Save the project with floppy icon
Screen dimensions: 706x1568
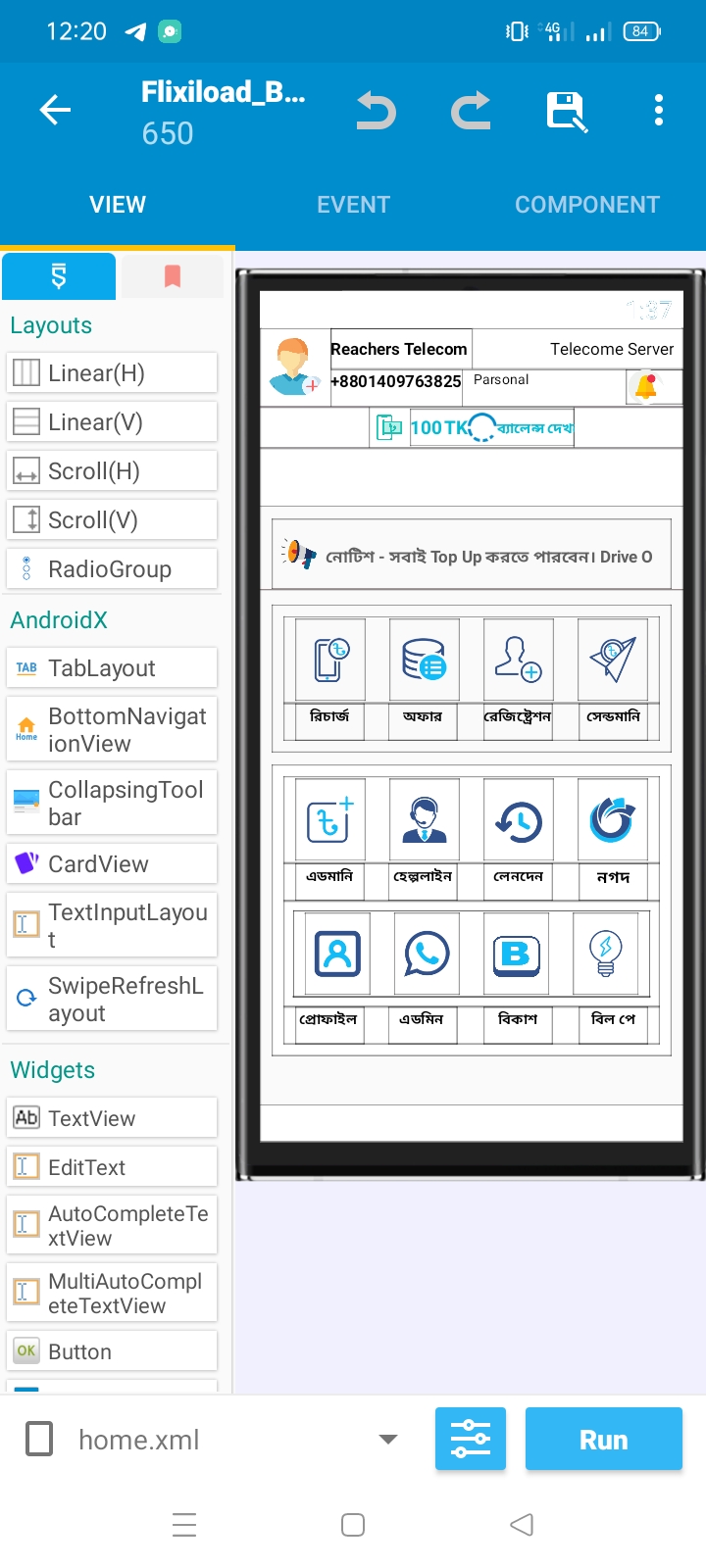(x=566, y=111)
